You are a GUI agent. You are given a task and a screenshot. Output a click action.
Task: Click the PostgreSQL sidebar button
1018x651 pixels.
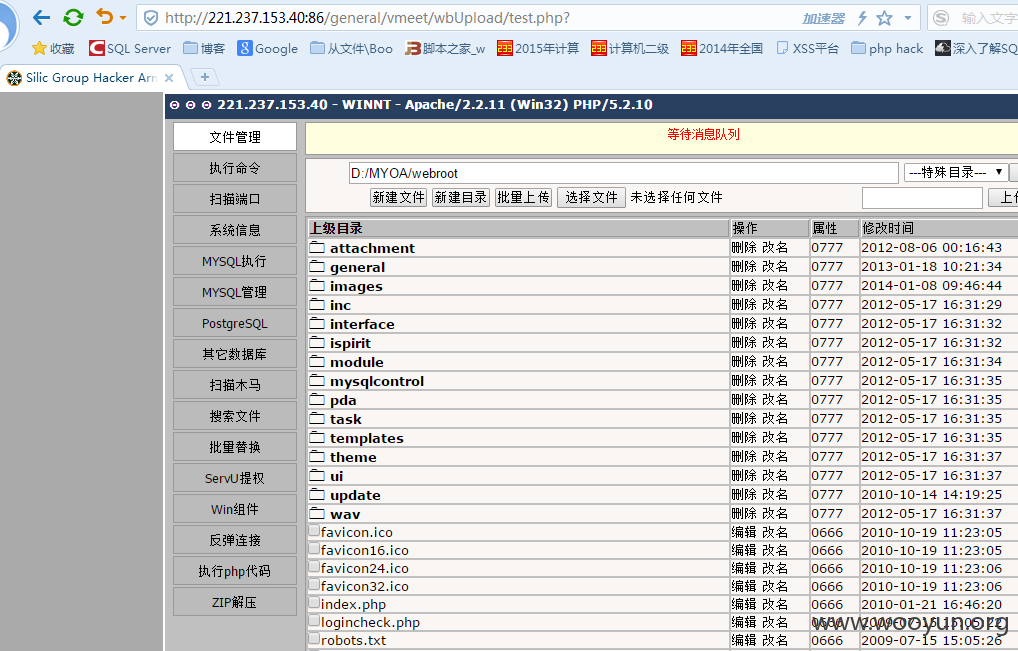pos(235,323)
